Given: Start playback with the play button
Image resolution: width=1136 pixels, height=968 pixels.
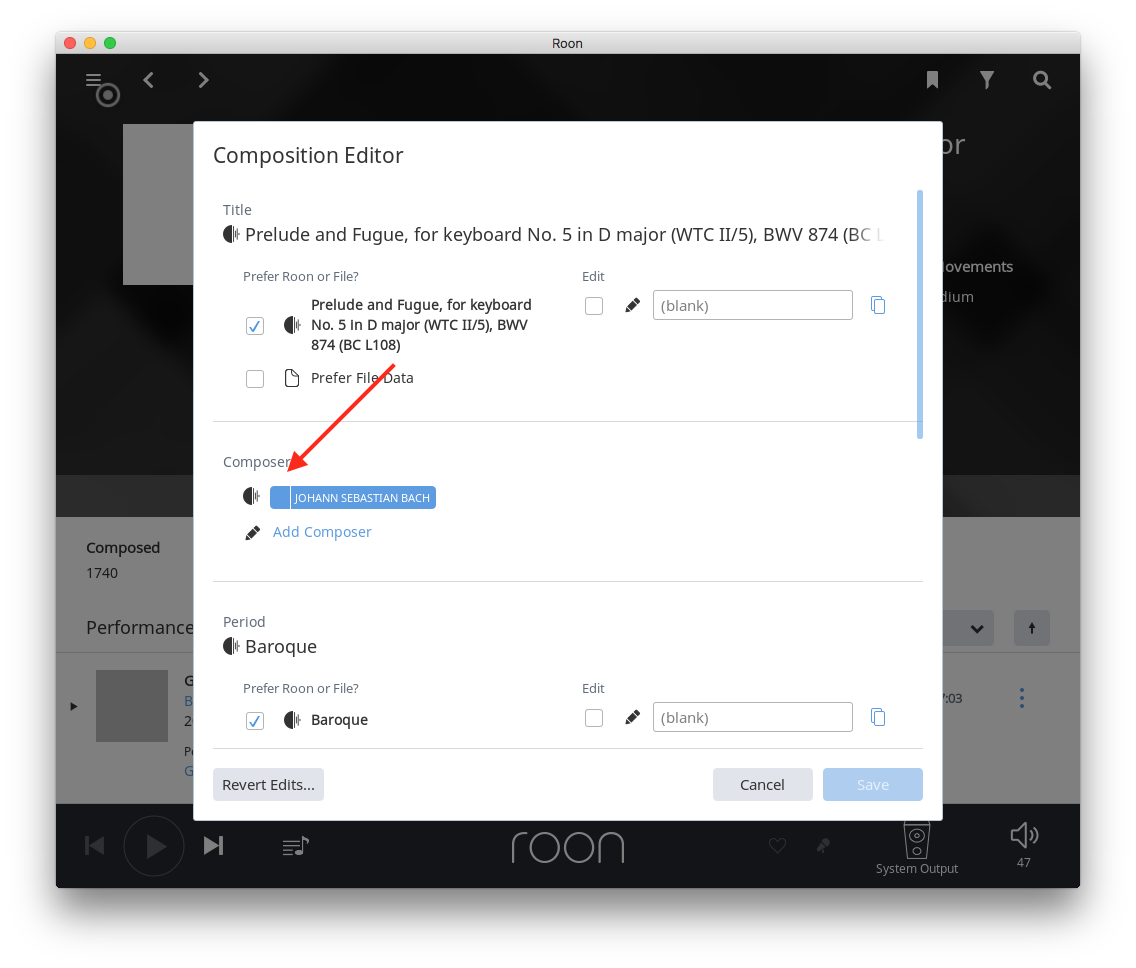Looking at the screenshot, I should tap(154, 846).
